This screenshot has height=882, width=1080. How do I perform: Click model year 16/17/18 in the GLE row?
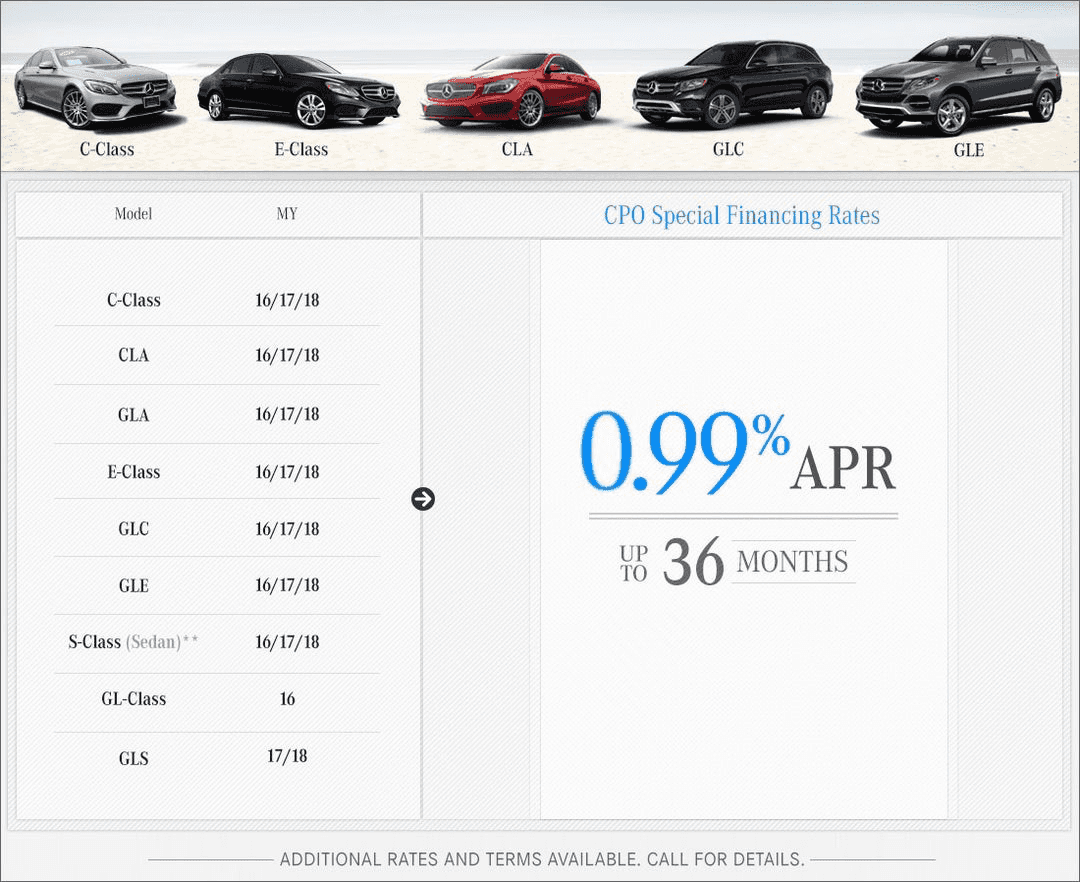click(287, 585)
